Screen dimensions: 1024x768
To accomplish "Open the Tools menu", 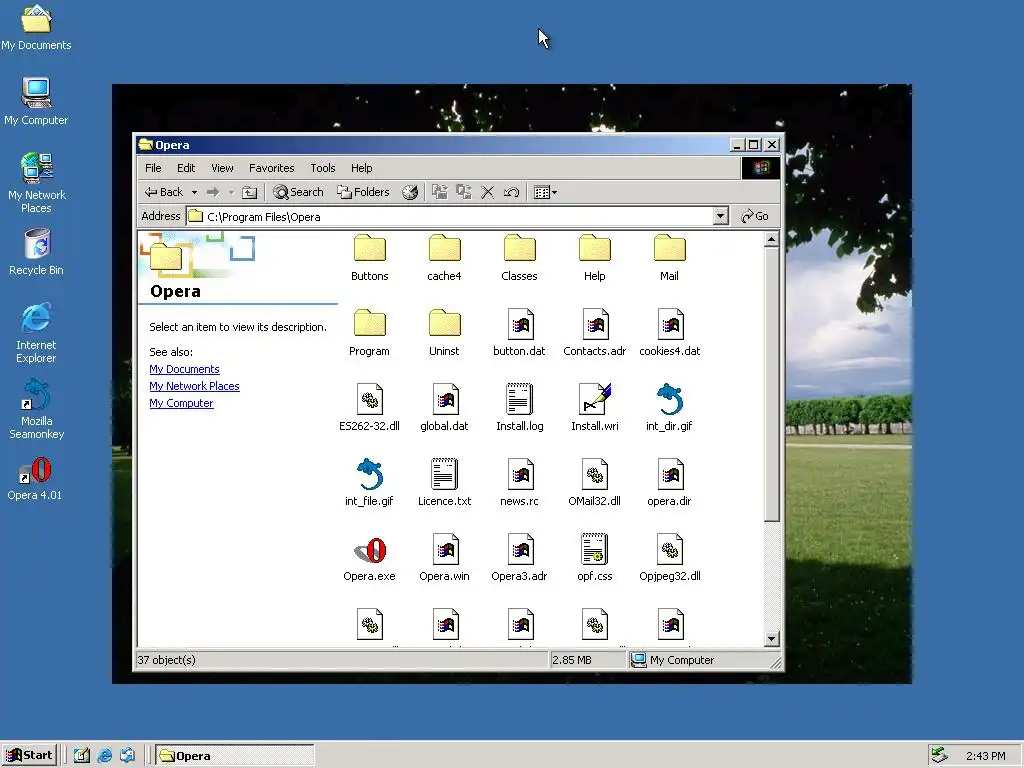I will (323, 168).
